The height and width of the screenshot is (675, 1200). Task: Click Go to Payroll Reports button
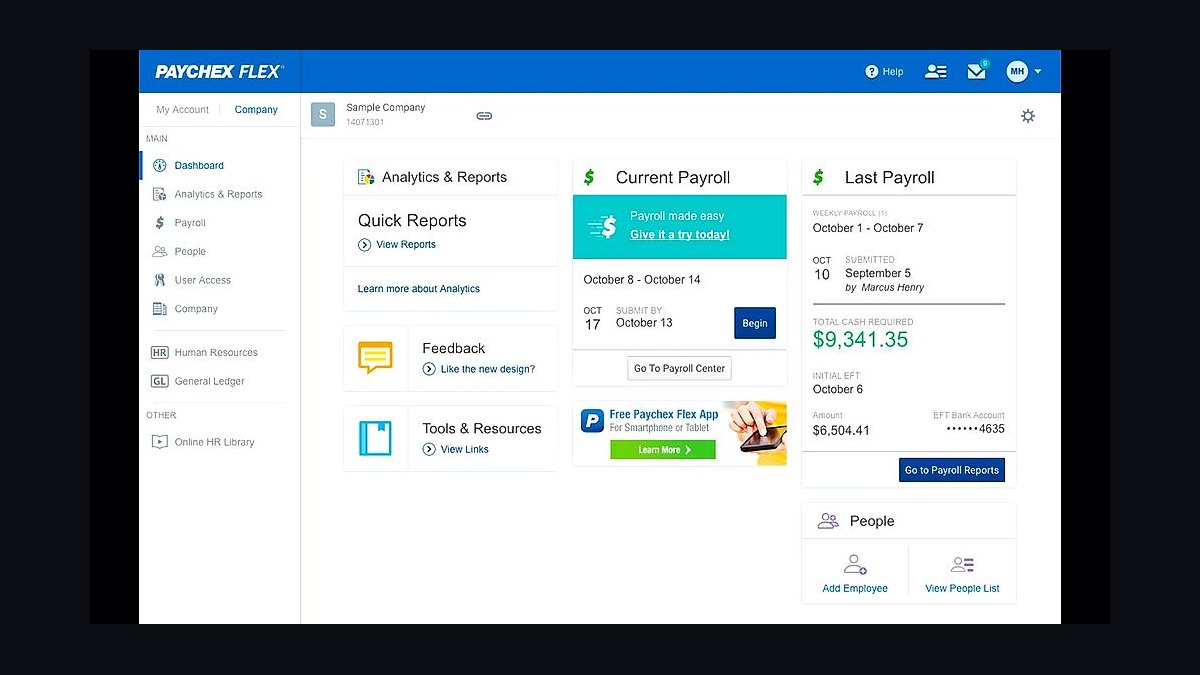point(952,470)
